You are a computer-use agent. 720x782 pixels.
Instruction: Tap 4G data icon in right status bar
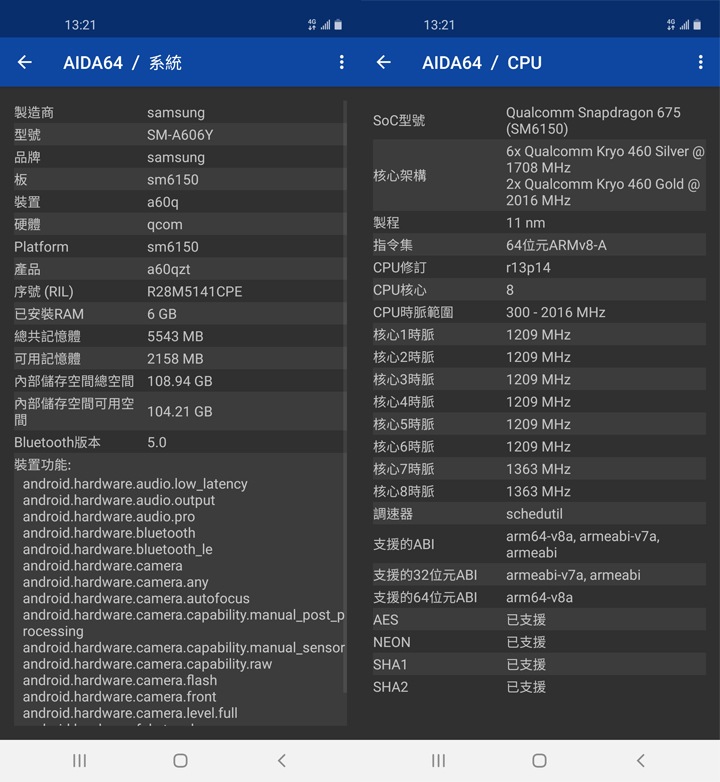pyautogui.click(x=671, y=24)
